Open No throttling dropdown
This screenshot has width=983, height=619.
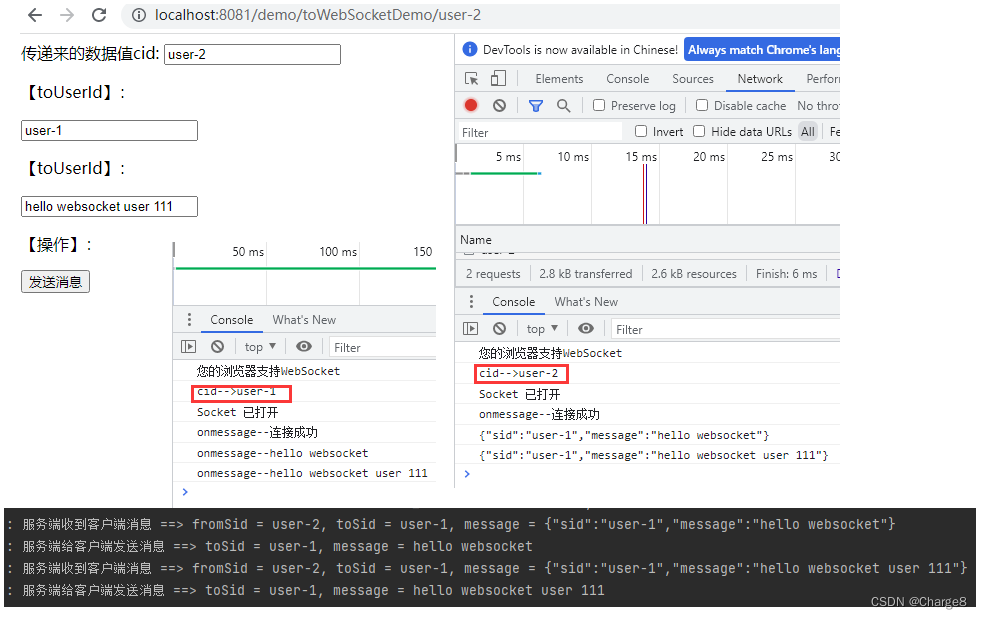coord(818,105)
